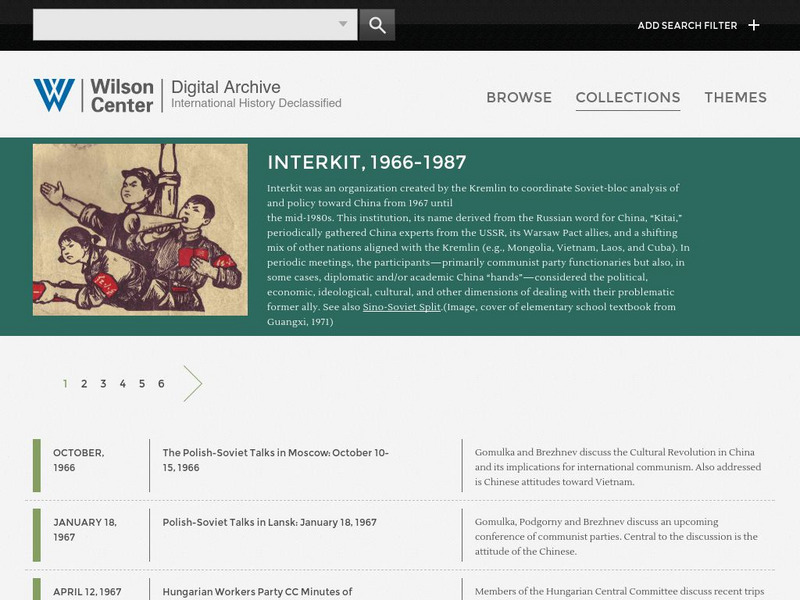
Task: Go to results page 4
Action: [x=122, y=384]
